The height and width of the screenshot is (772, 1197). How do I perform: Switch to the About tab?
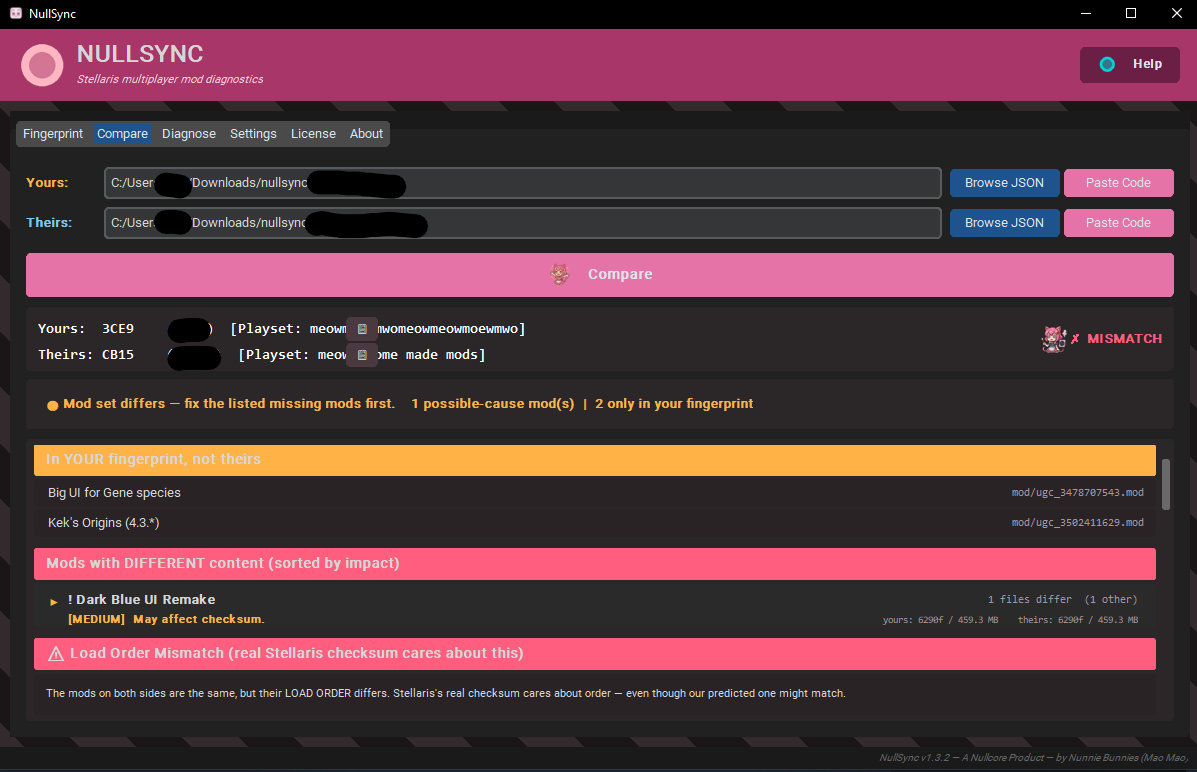[366, 134]
